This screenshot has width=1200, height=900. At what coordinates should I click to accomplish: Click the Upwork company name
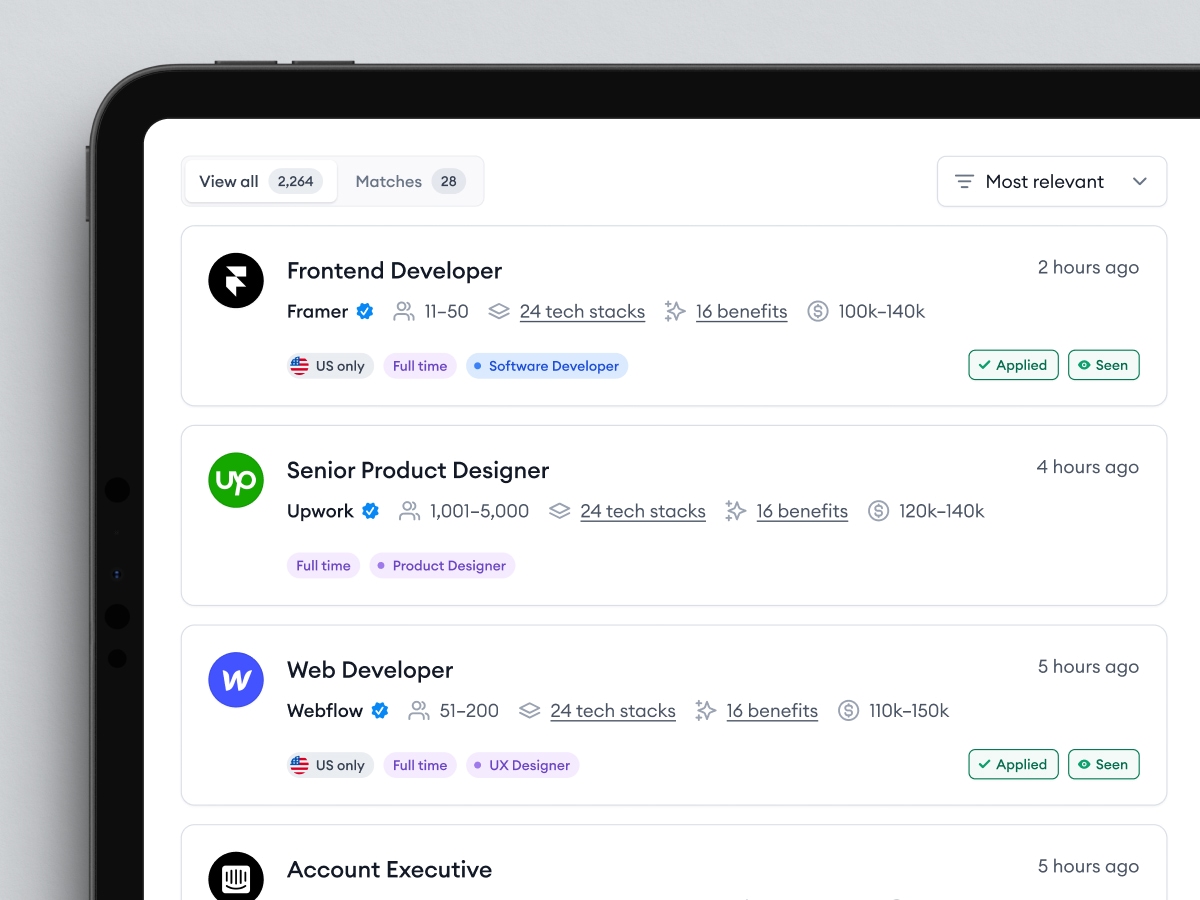click(x=321, y=511)
